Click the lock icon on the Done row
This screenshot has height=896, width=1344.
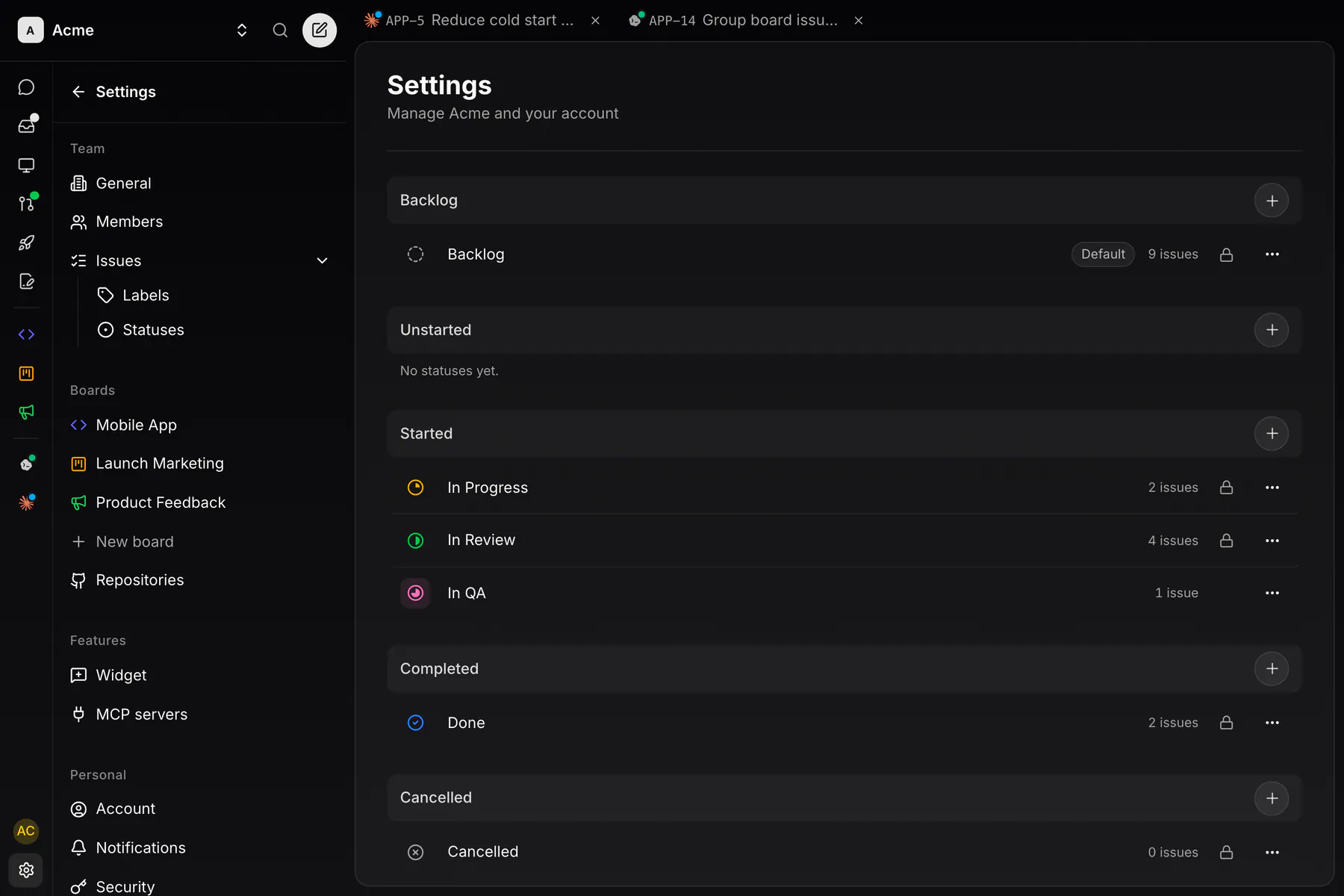1226,723
